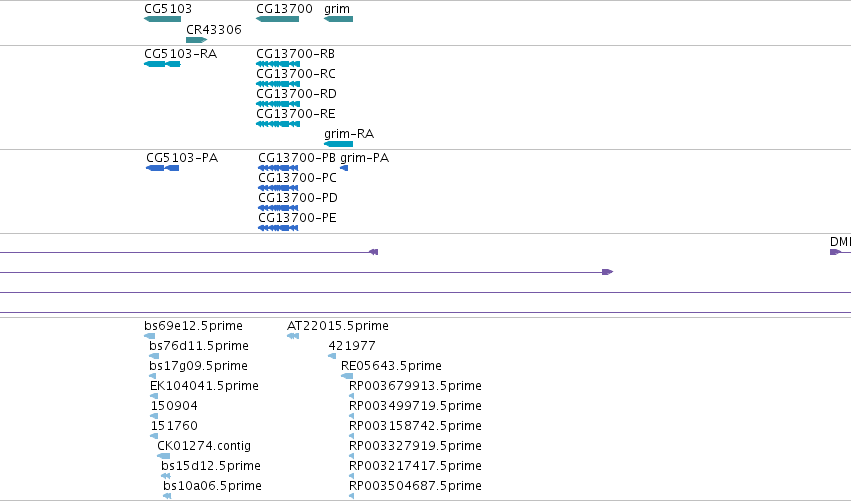Select the CG13700 gene arrow
The image size is (851, 501).
click(x=277, y=19)
